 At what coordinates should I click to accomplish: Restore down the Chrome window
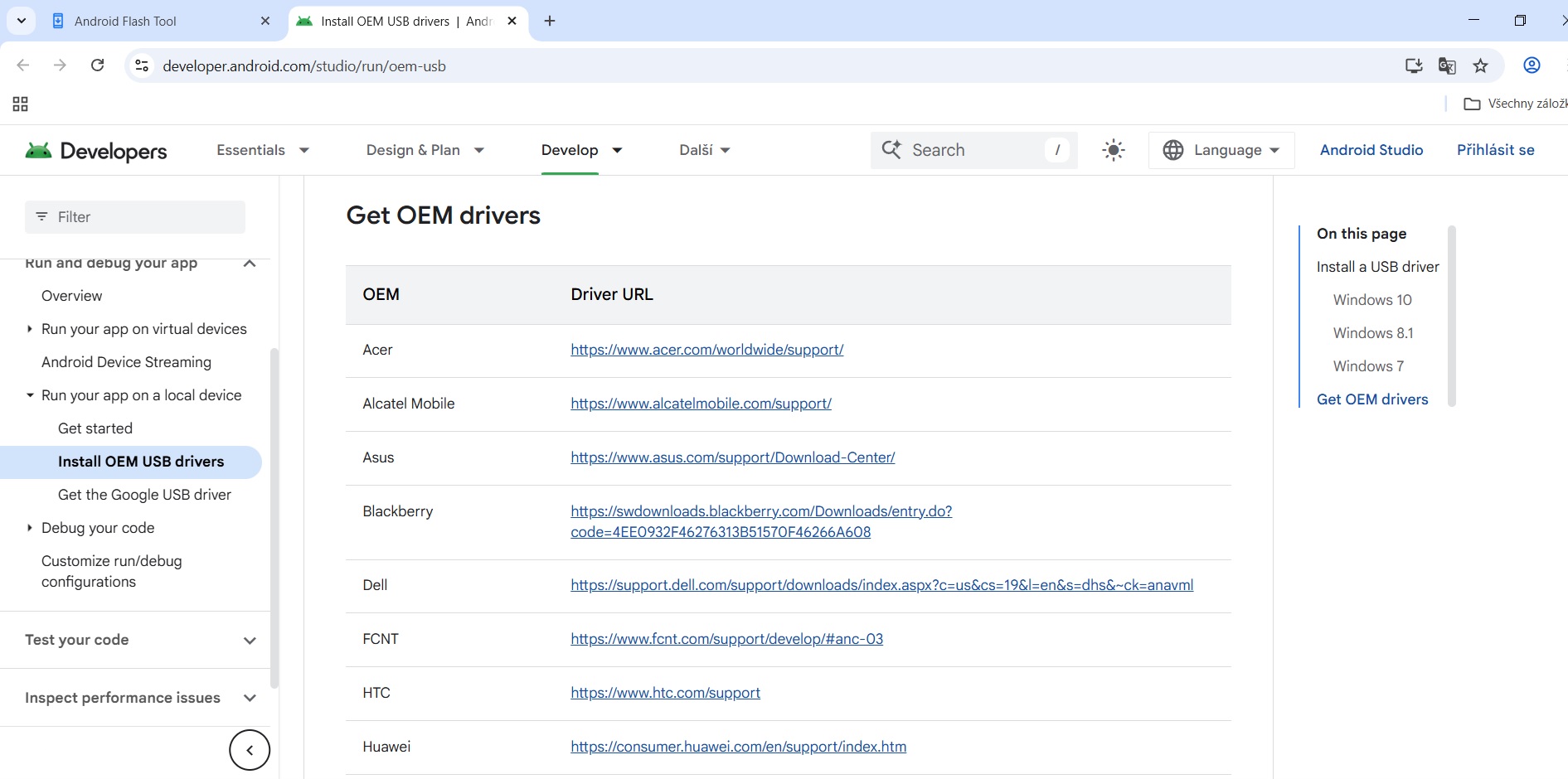[1520, 20]
